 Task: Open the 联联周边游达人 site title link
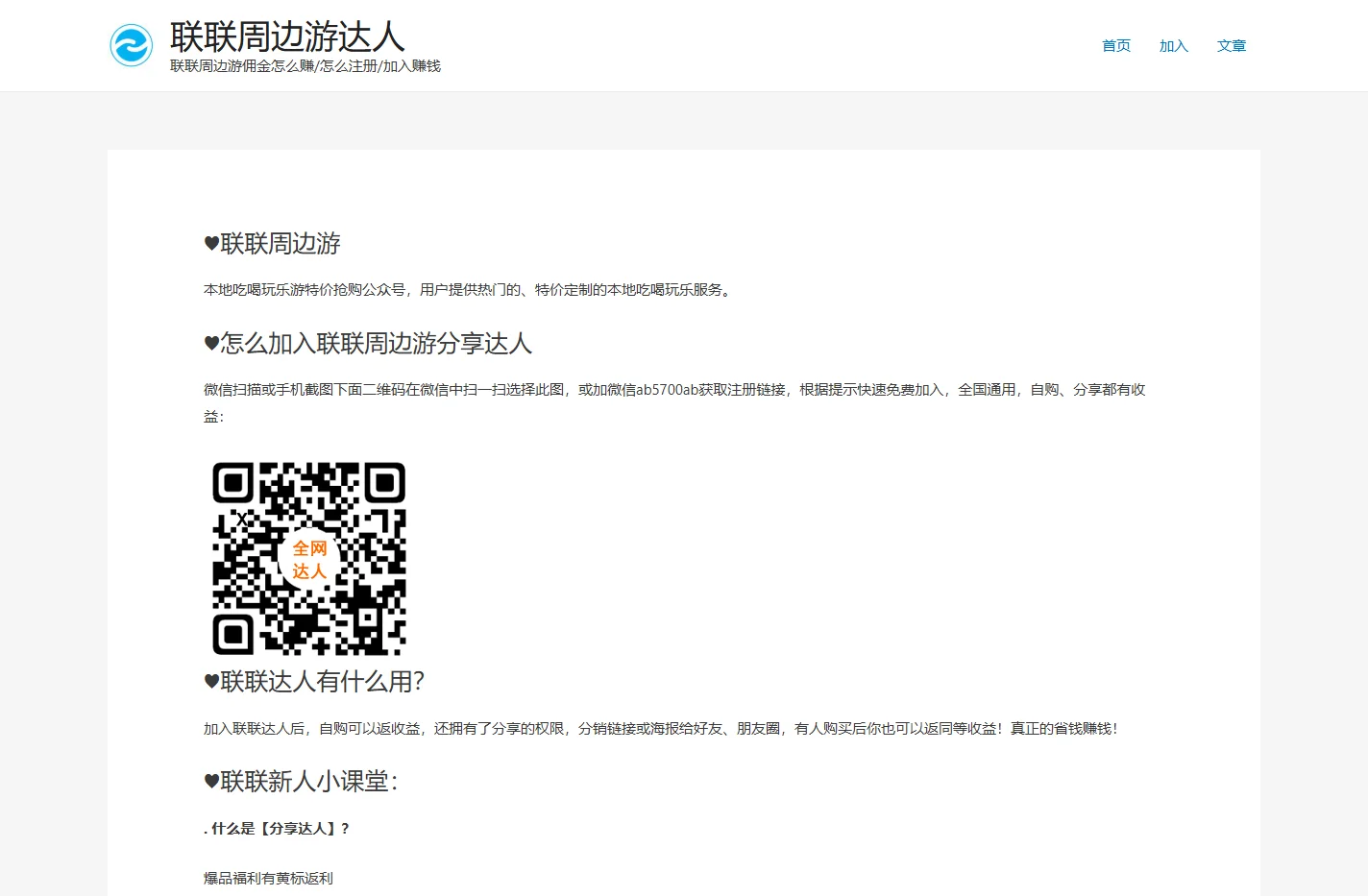[x=287, y=37]
